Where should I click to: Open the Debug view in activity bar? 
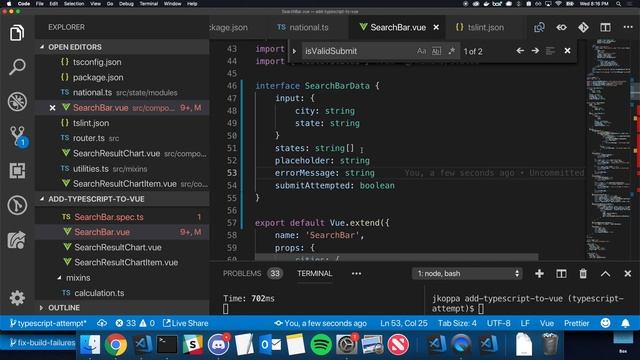tap(17, 101)
